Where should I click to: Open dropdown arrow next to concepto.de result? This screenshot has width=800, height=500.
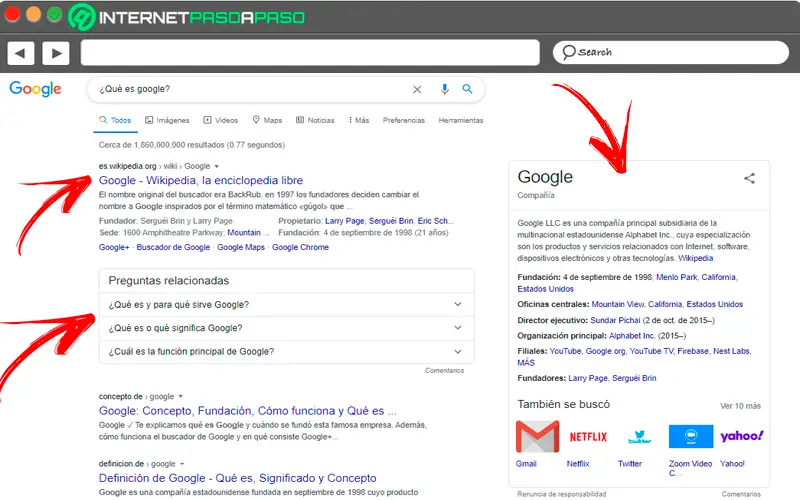tap(181, 396)
